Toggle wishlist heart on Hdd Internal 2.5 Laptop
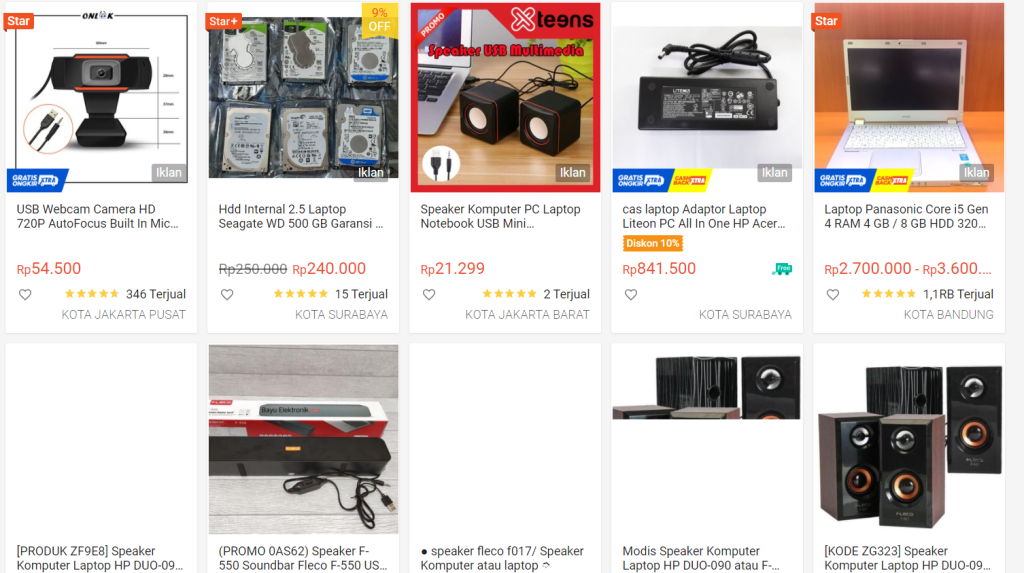1024x573 pixels. pos(227,295)
